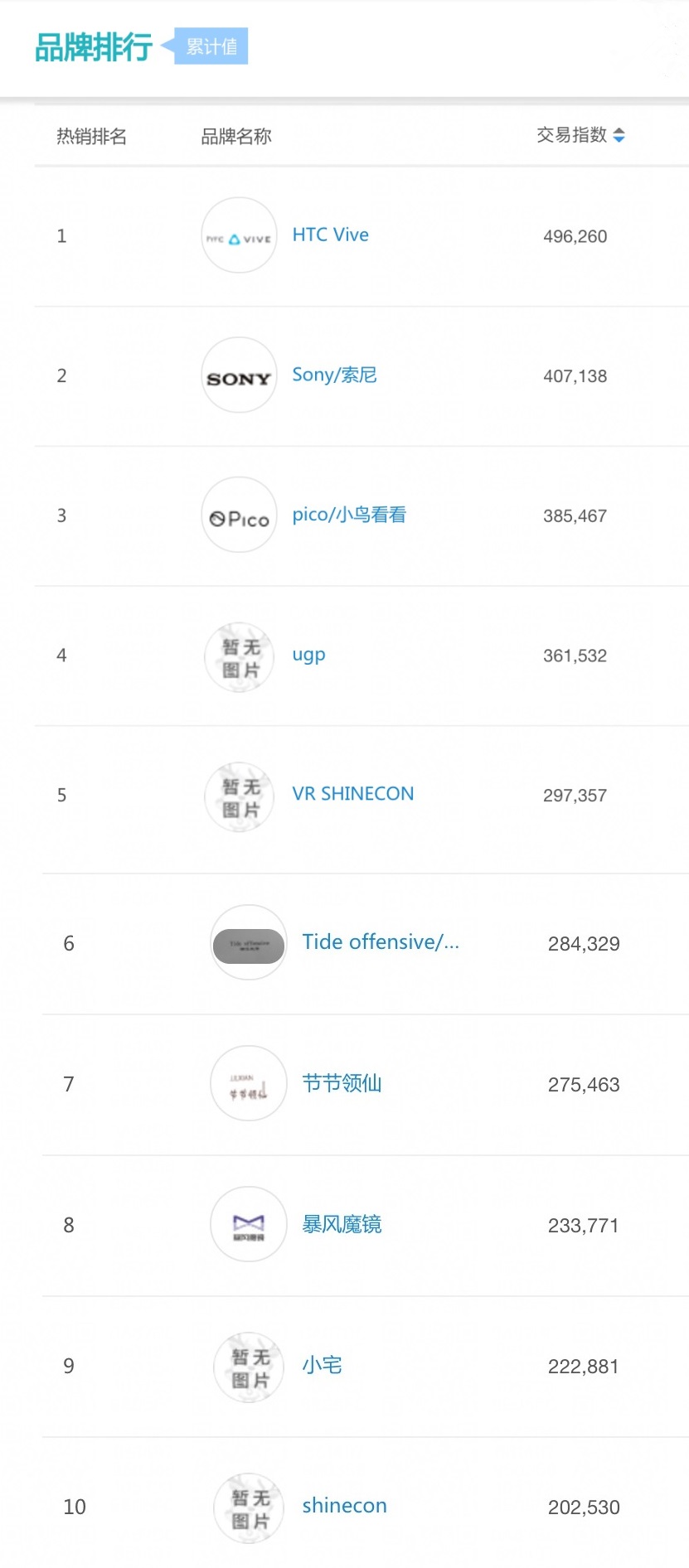Open the VR SHINECON brand link

pos(352,794)
